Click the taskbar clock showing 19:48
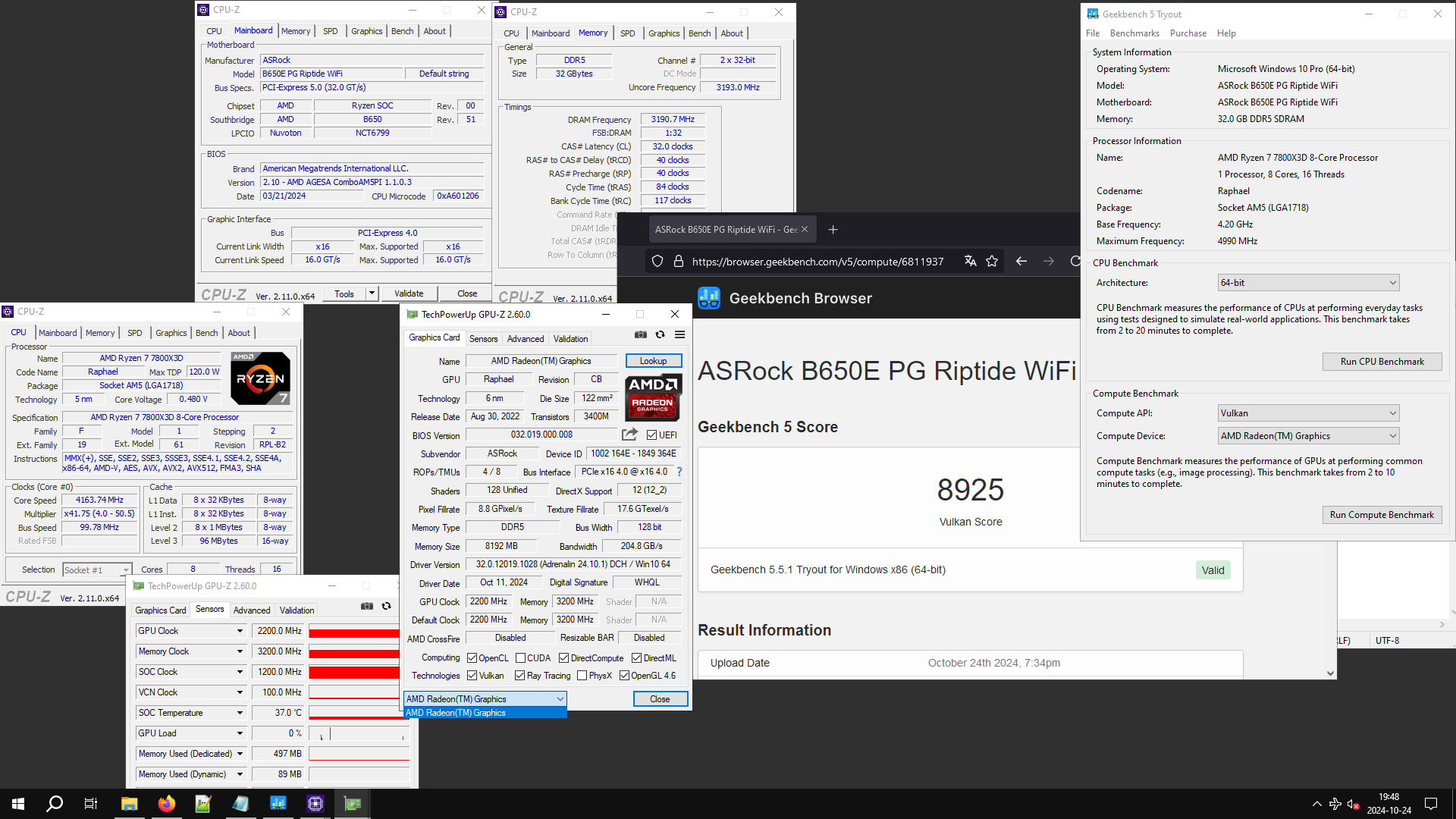This screenshot has height=819, width=1456. 1389,804
